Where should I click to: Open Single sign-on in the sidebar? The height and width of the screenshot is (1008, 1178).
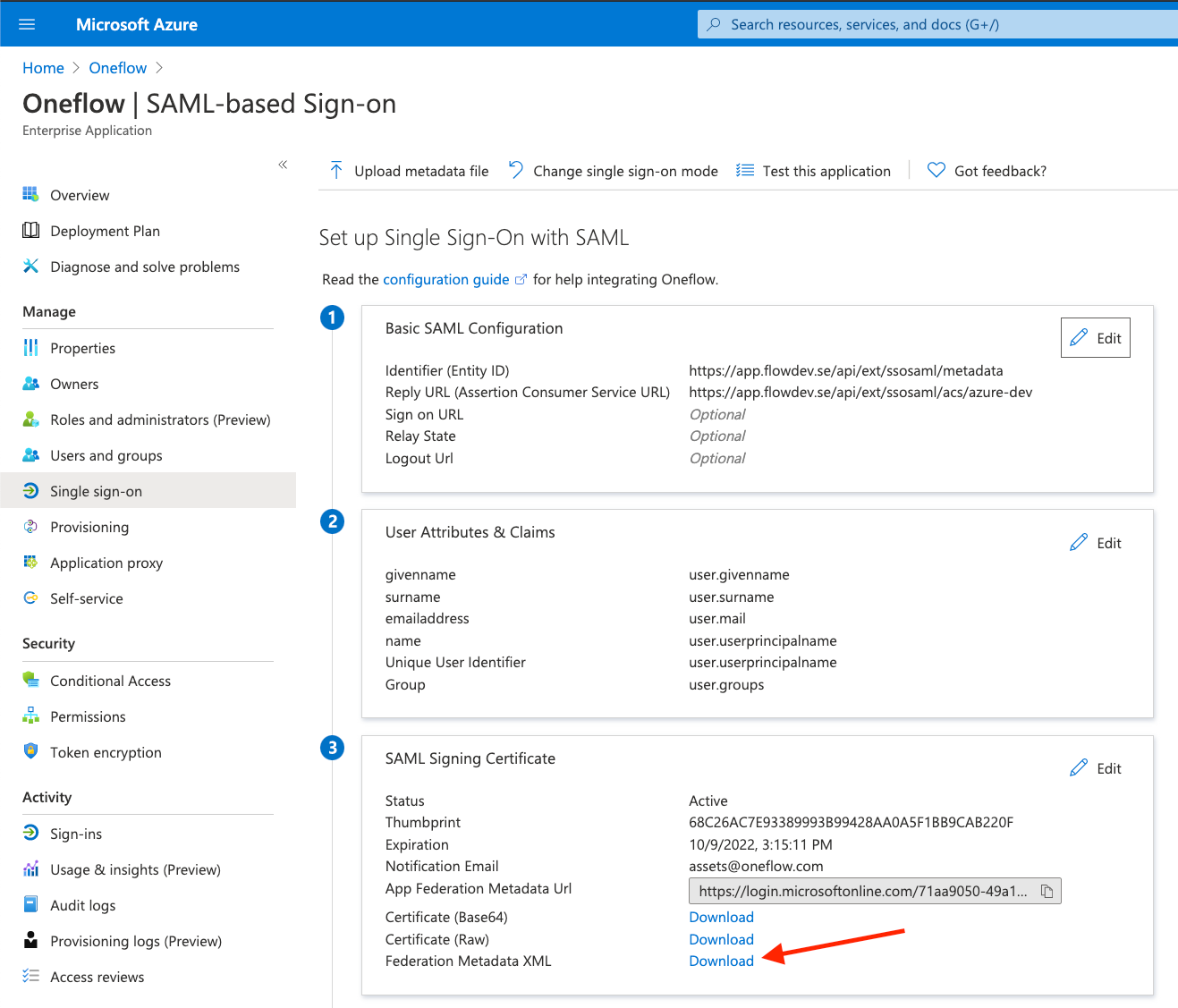(x=96, y=490)
